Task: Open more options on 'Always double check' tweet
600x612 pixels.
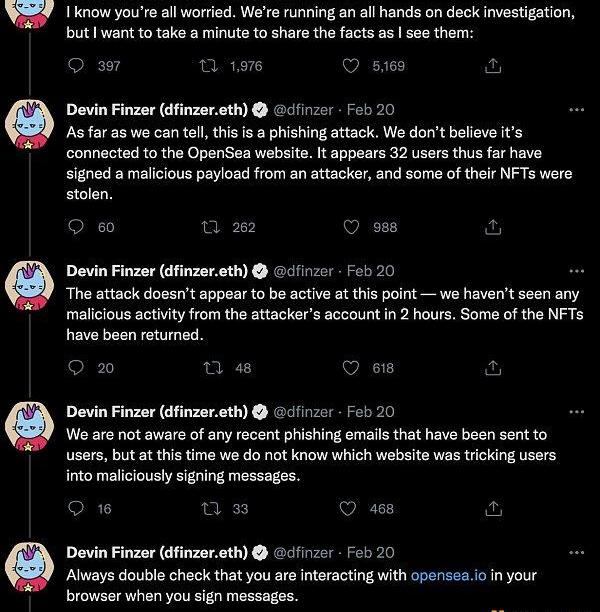Action: [576, 552]
